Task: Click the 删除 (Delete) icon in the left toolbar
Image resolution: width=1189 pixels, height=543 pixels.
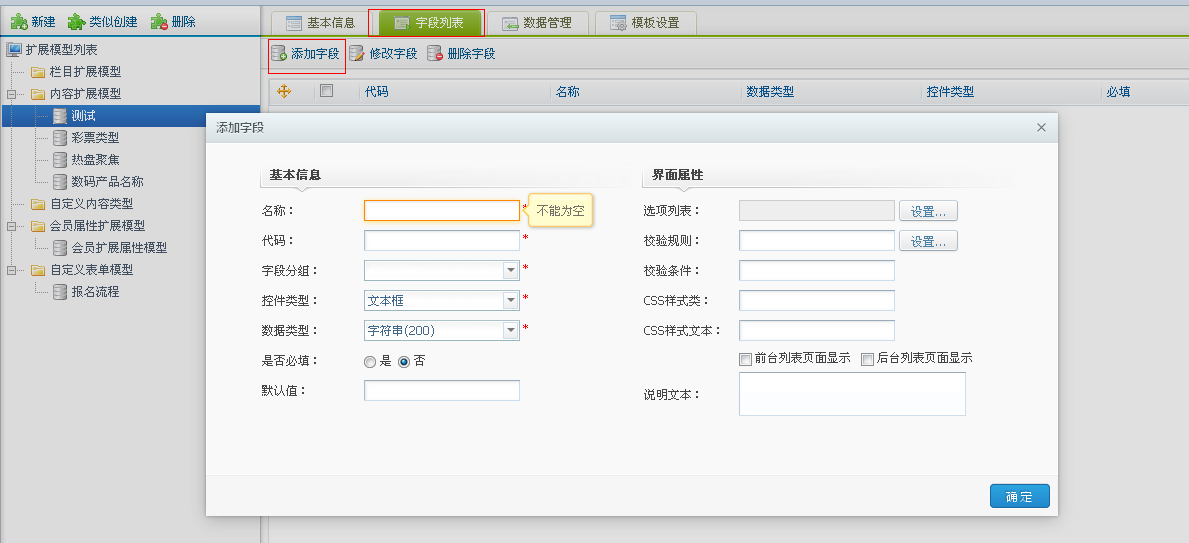Action: [159, 21]
